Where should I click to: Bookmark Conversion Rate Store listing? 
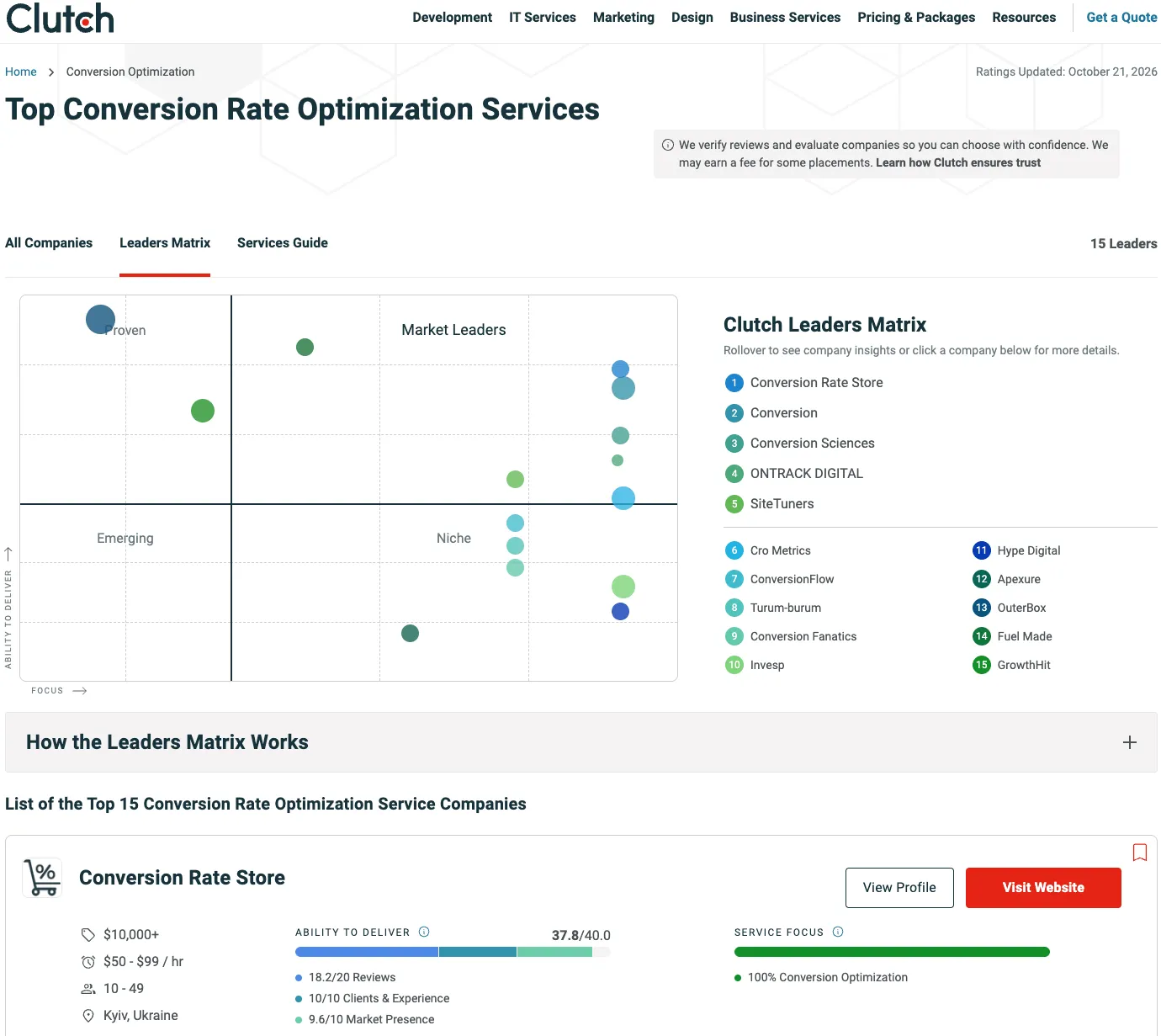1140,853
